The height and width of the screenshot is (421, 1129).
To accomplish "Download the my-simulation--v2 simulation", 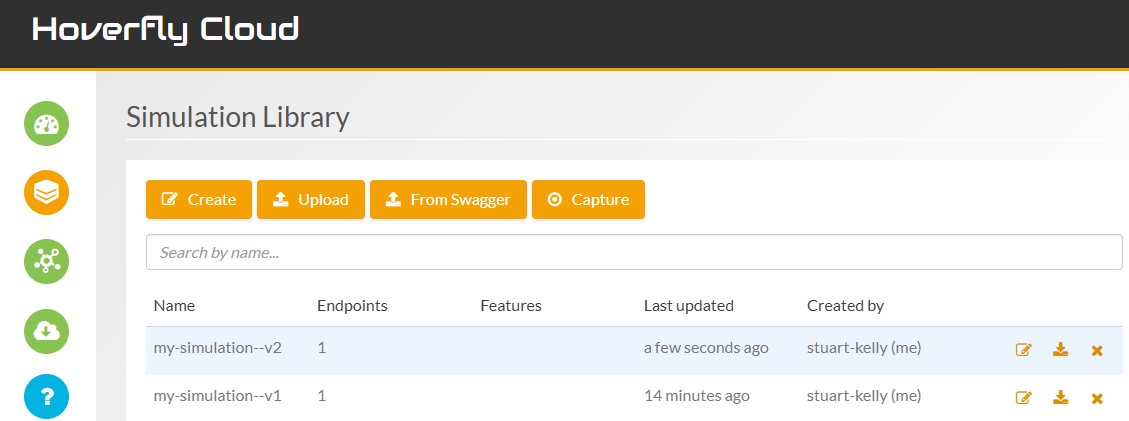I will pyautogui.click(x=1060, y=350).
